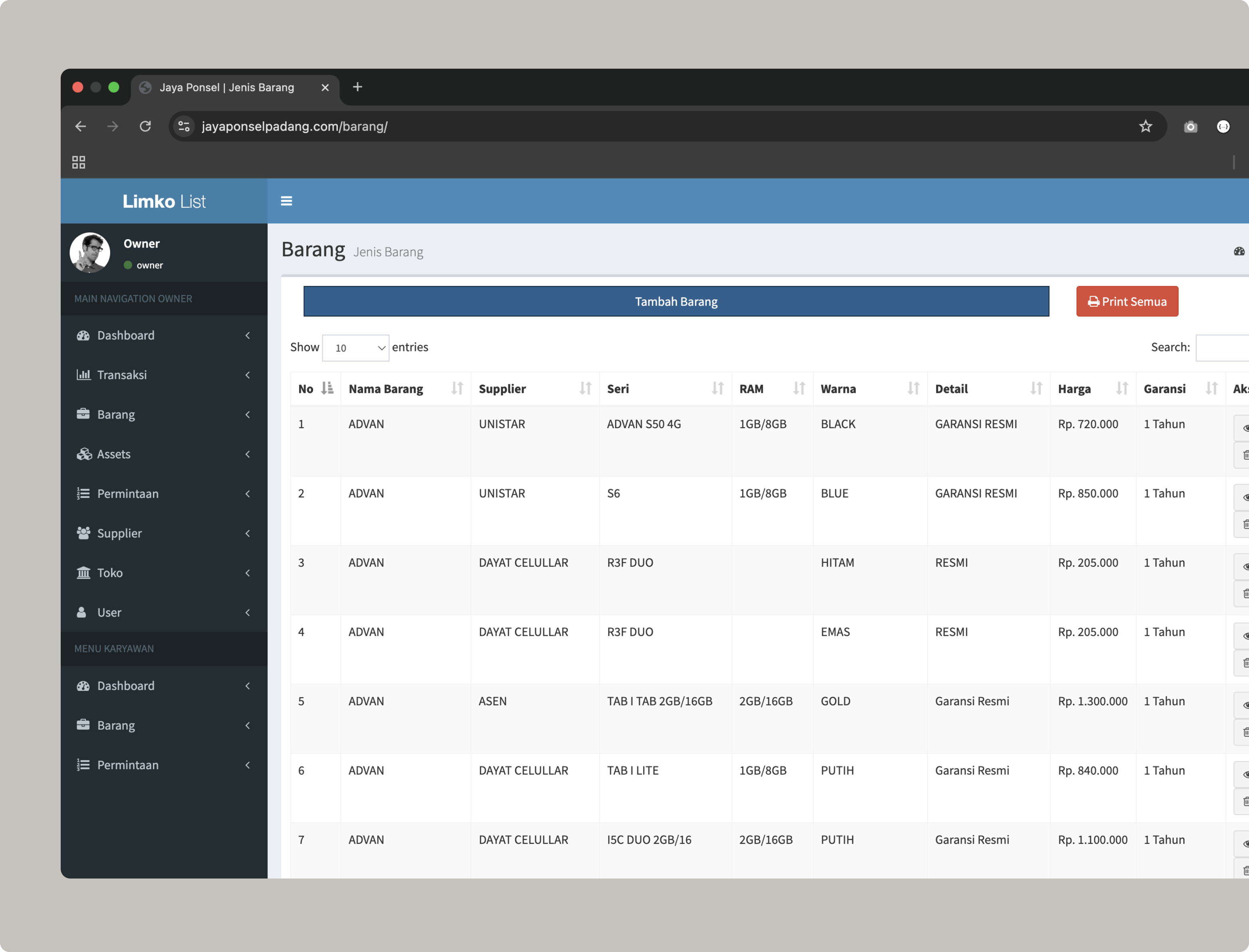The height and width of the screenshot is (952, 1249).
Task: Reload the page with refresh icon
Action: (x=146, y=126)
